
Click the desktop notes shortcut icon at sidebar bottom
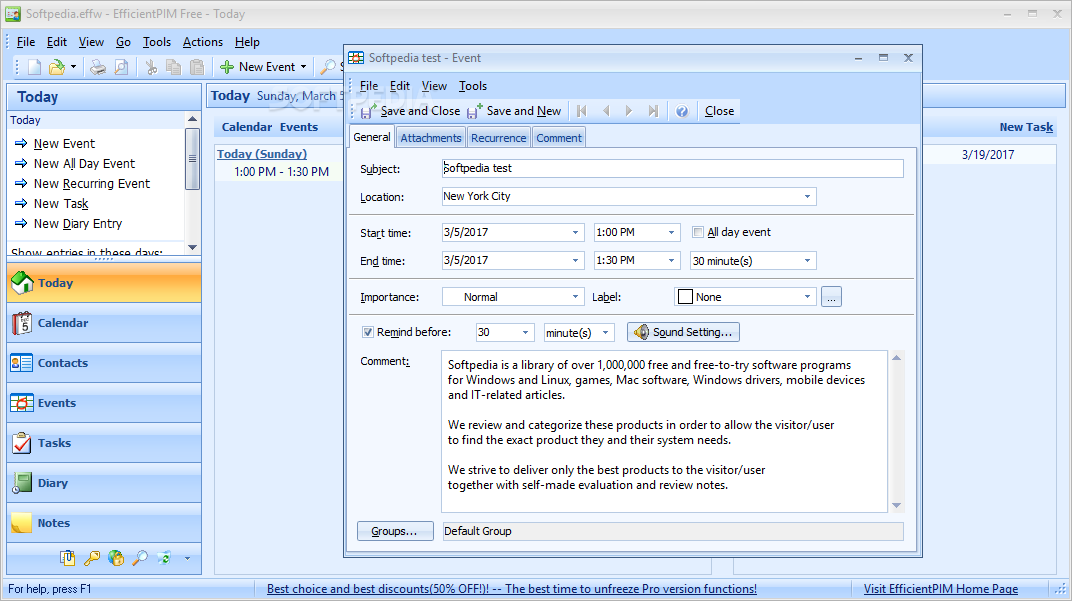67,558
